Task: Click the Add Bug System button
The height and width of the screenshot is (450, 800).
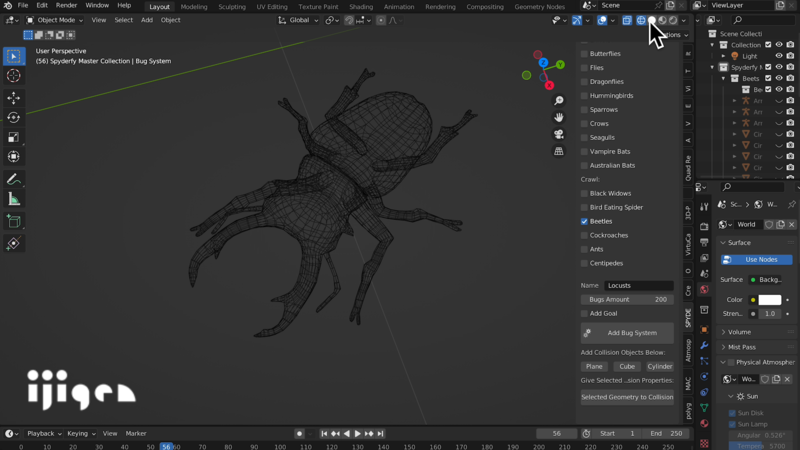Action: [x=627, y=333]
